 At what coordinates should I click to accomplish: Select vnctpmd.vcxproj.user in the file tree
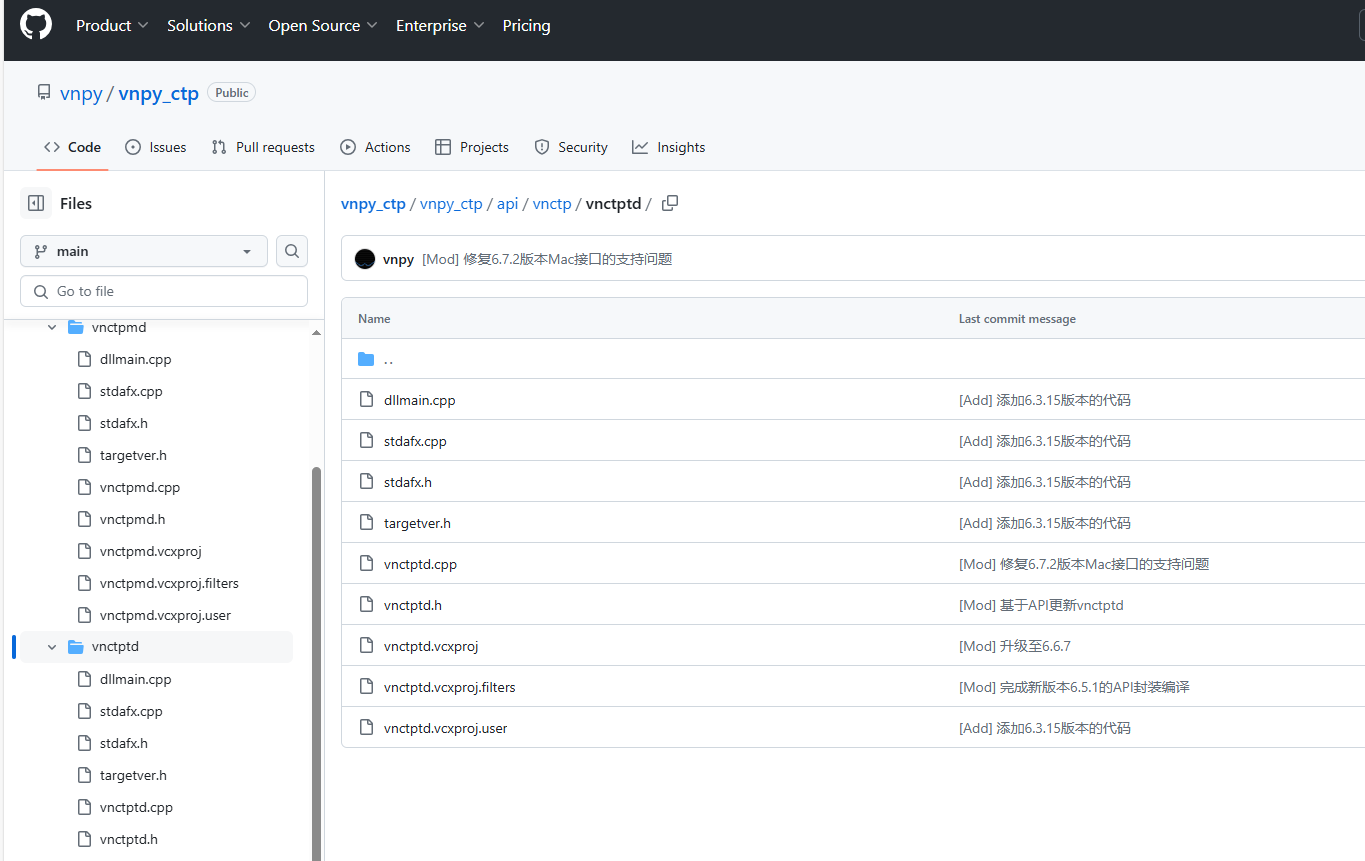click(165, 615)
